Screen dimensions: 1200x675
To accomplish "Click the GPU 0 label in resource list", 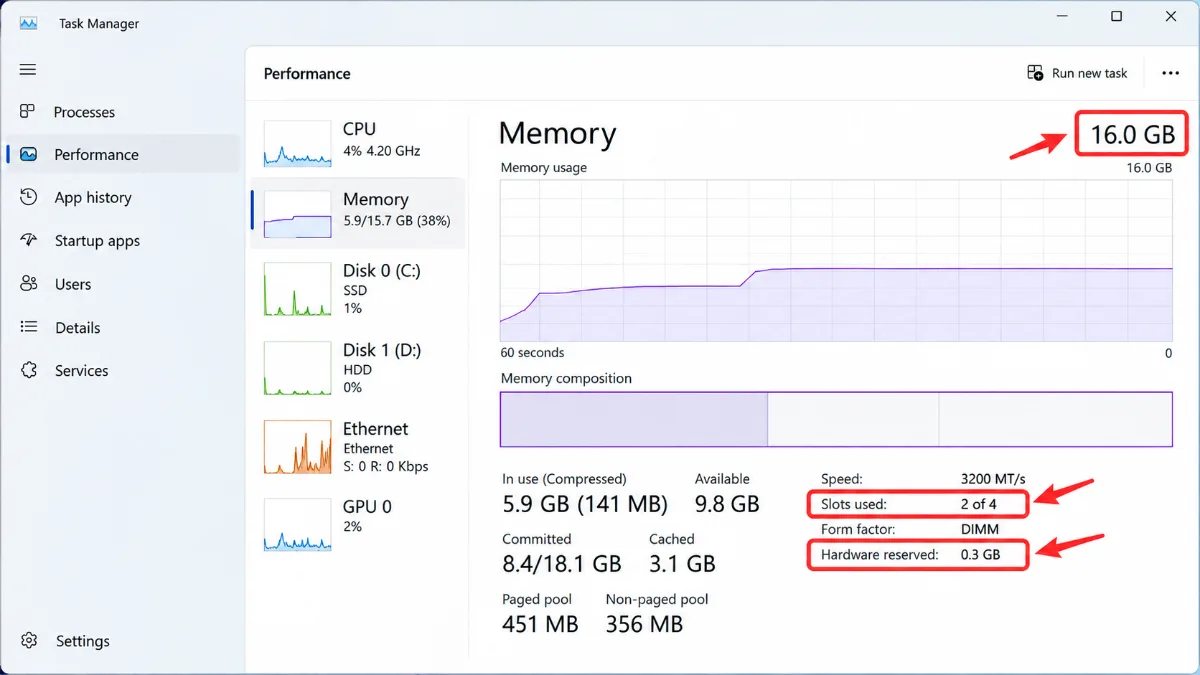I will coord(367,507).
